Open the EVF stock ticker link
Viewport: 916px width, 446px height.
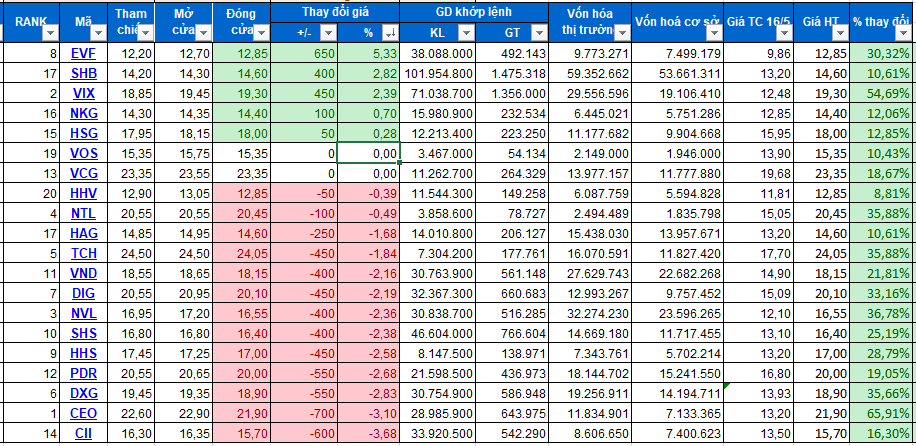point(83,54)
